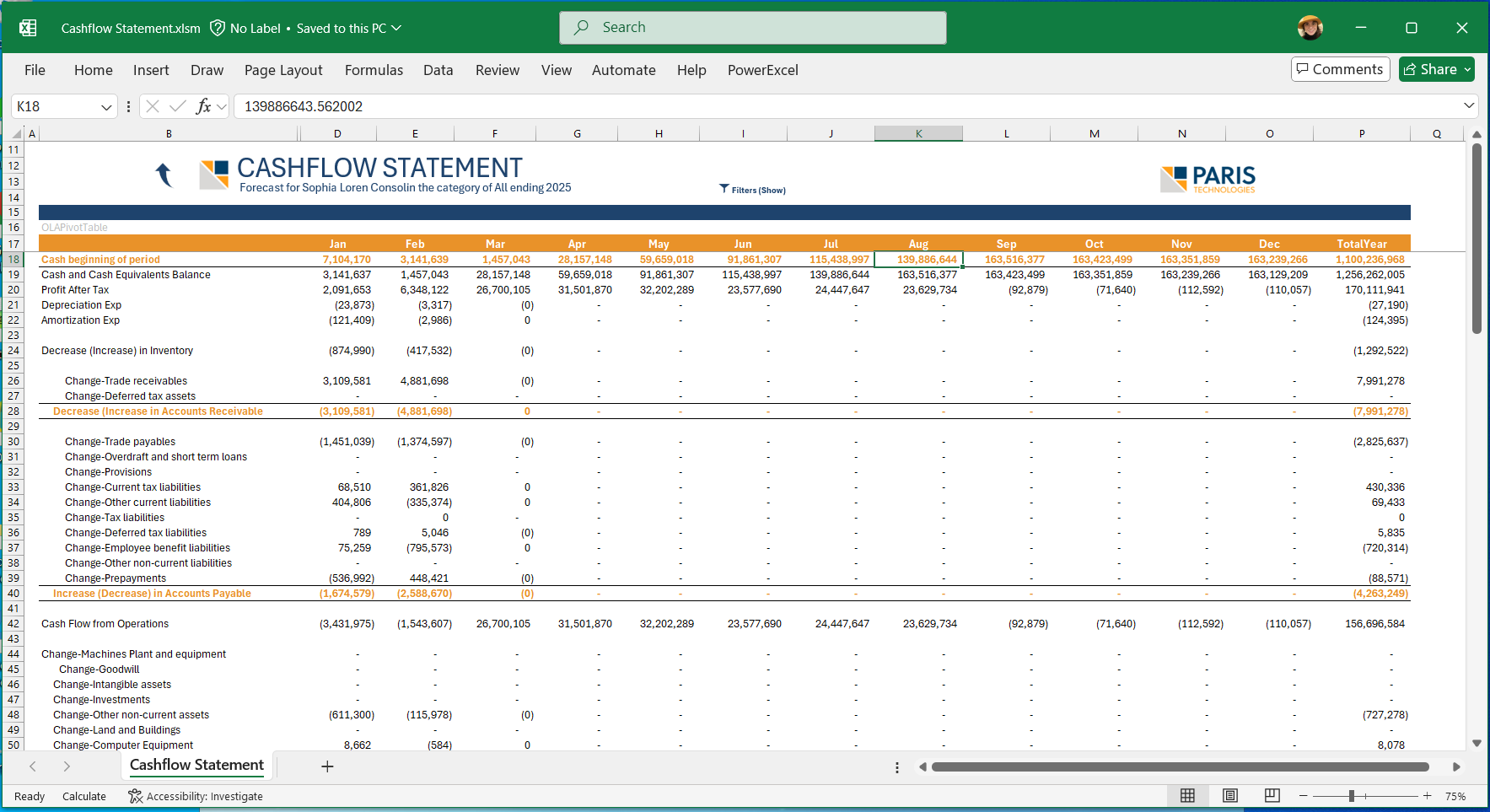The height and width of the screenshot is (812, 1490).
Task: Open the Formulas ribbon tab
Action: coord(374,70)
